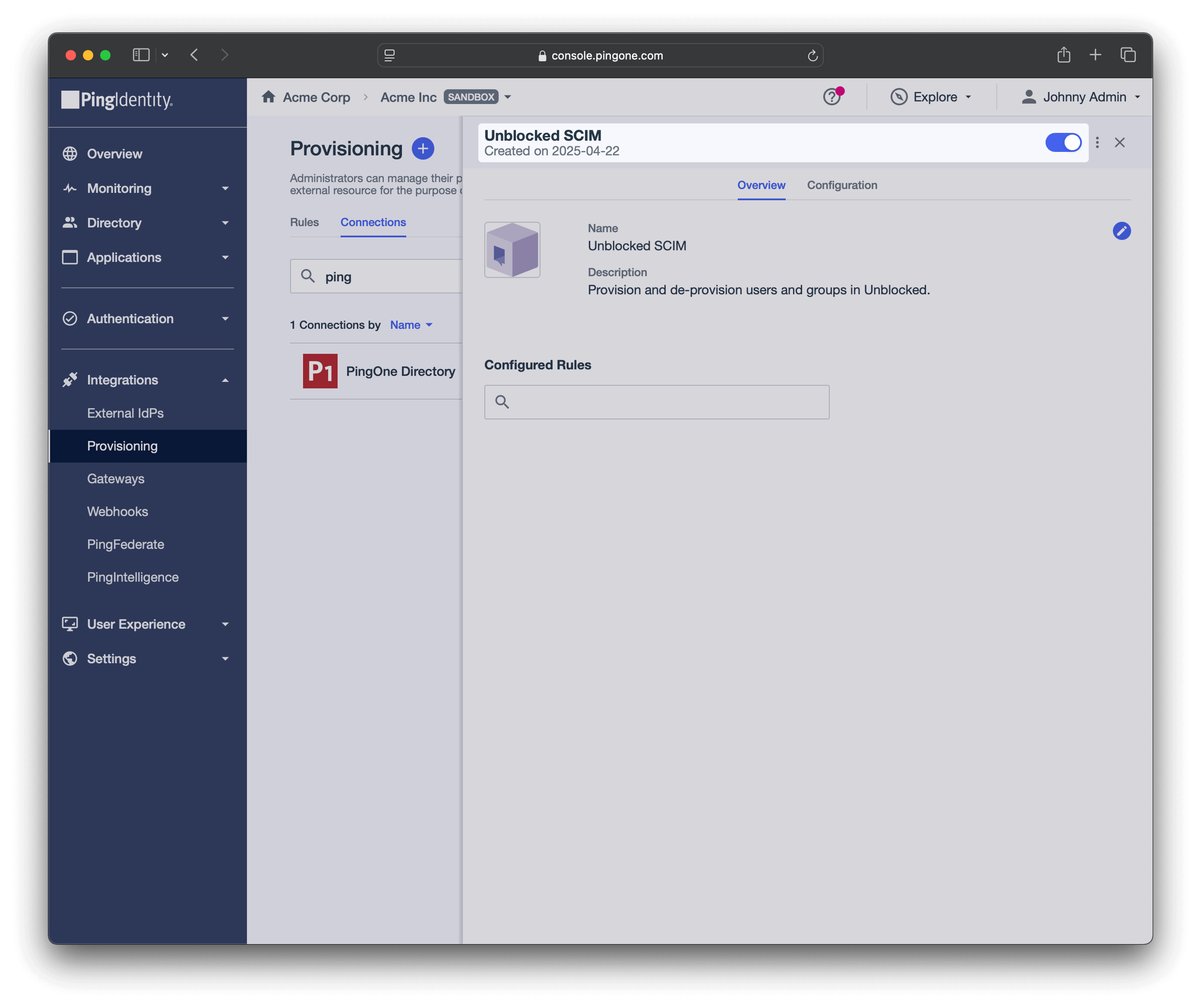The image size is (1201, 1008).
Task: Click the Settings globe icon
Action: (70, 658)
